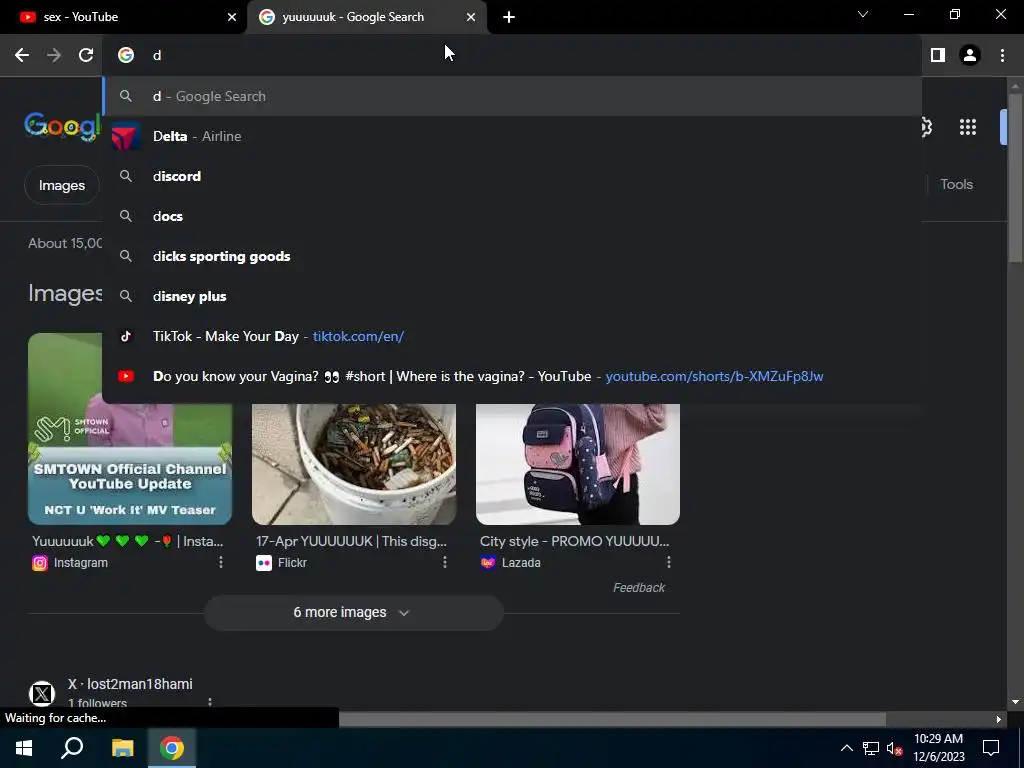Open the TikTok - Make Your Day suggestion
The image size is (1024, 768).
(512, 336)
